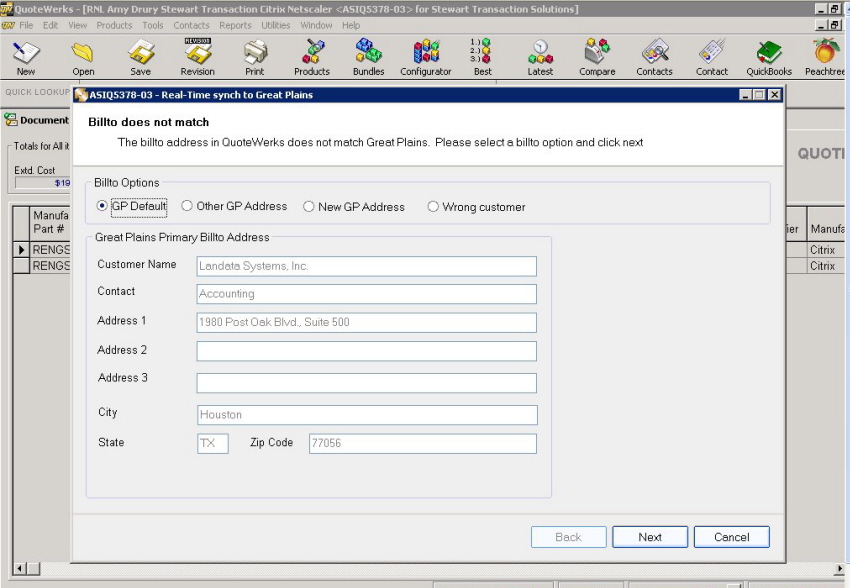Open the Reports menu
Screen dimensions: 850x588
235,25
